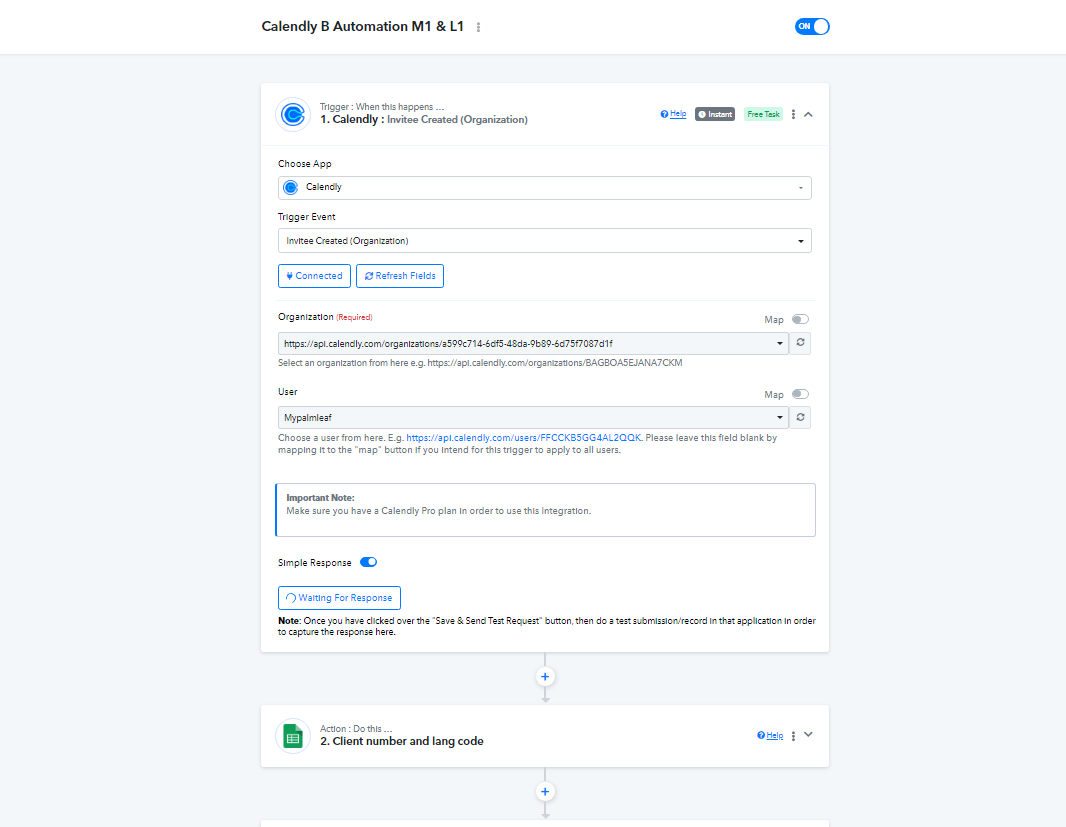Toggle Map switch for User
Viewport: 1066px width, 827px height.
click(x=800, y=394)
